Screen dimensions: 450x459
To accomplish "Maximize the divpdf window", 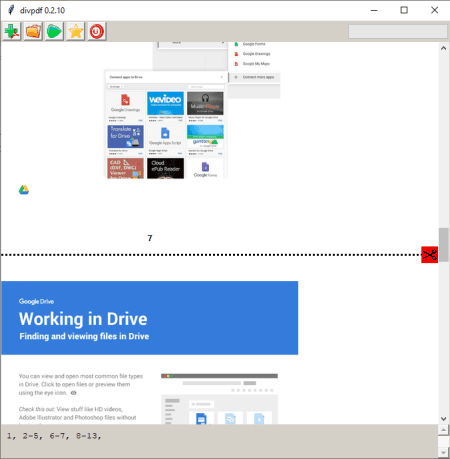I will [404, 10].
